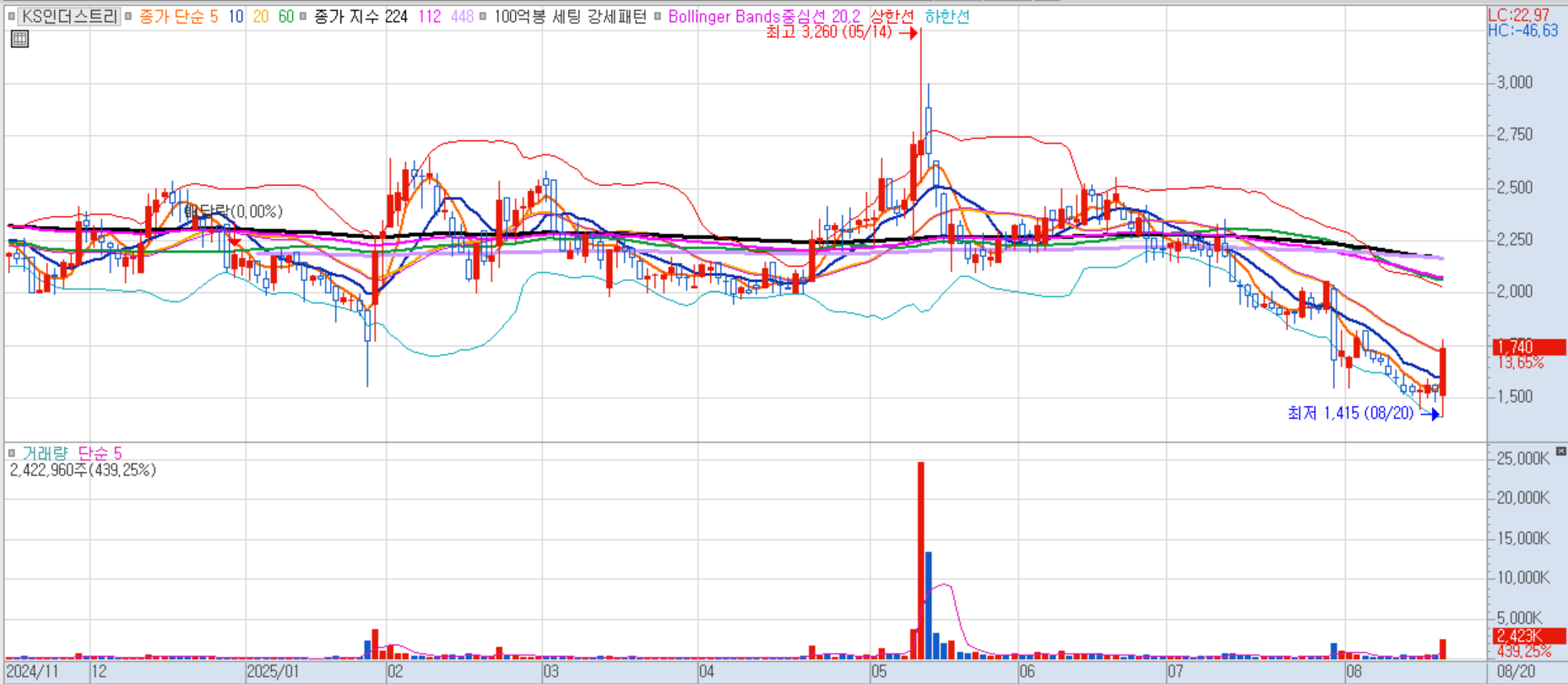Screen dimensions: 1568x684
Task: Toggle the square marker before 거래량
Action: [11, 453]
